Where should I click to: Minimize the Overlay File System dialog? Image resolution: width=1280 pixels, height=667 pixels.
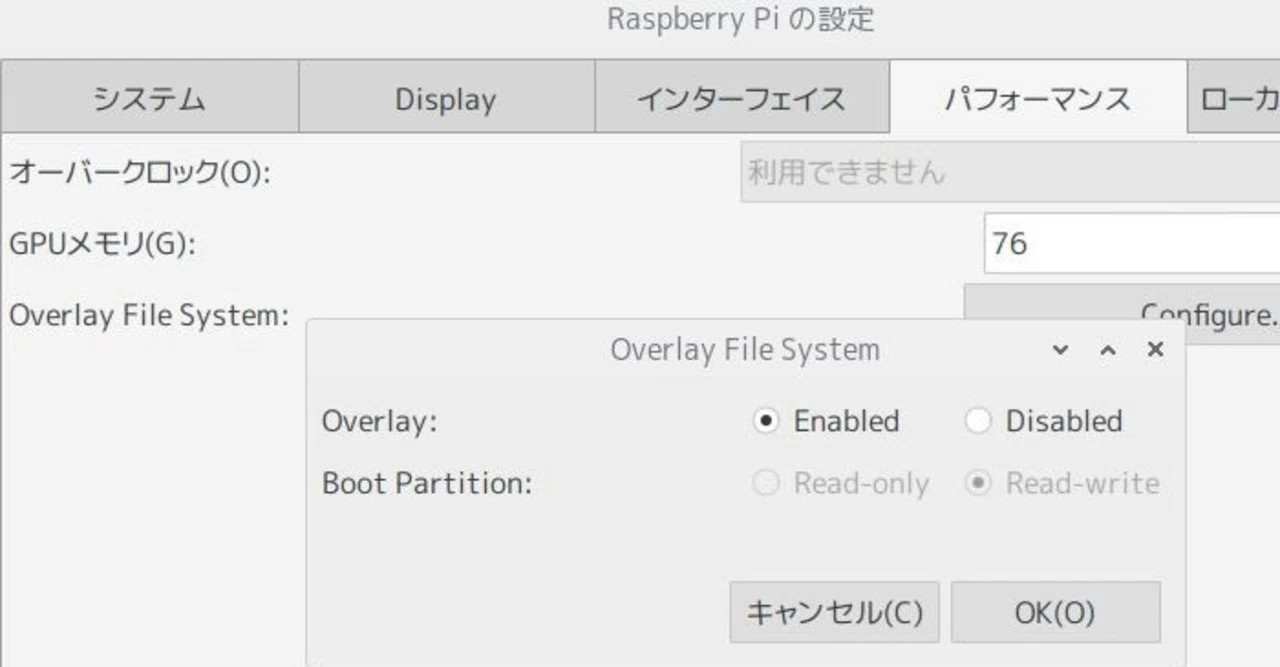(1061, 350)
